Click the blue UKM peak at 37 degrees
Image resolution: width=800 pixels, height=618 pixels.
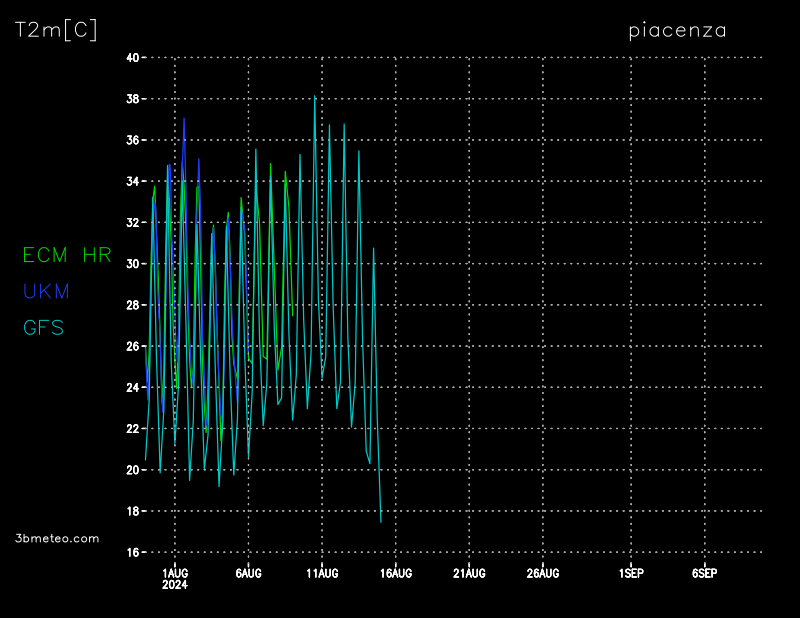click(x=184, y=119)
